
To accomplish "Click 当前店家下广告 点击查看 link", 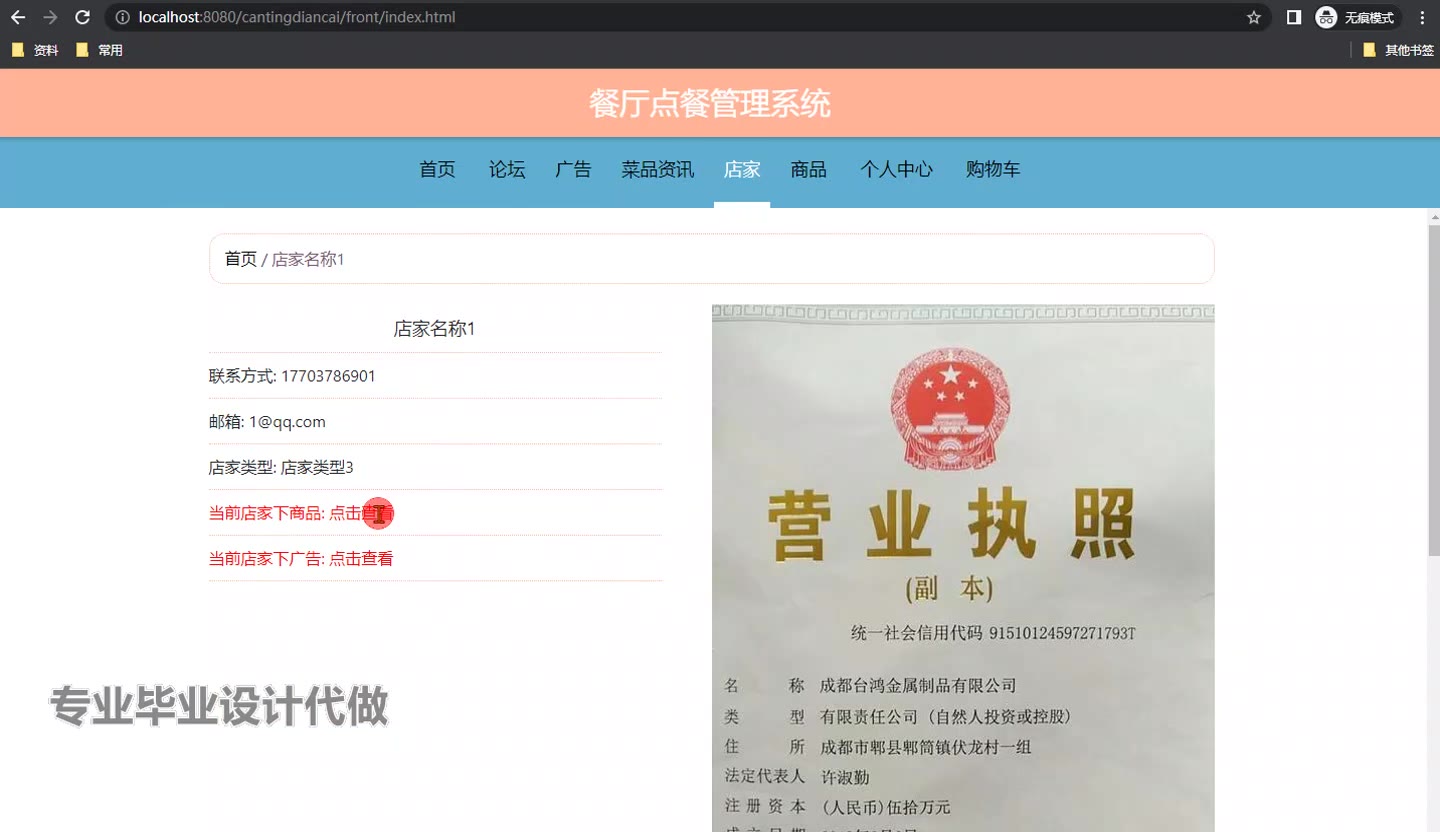I will tap(301, 559).
